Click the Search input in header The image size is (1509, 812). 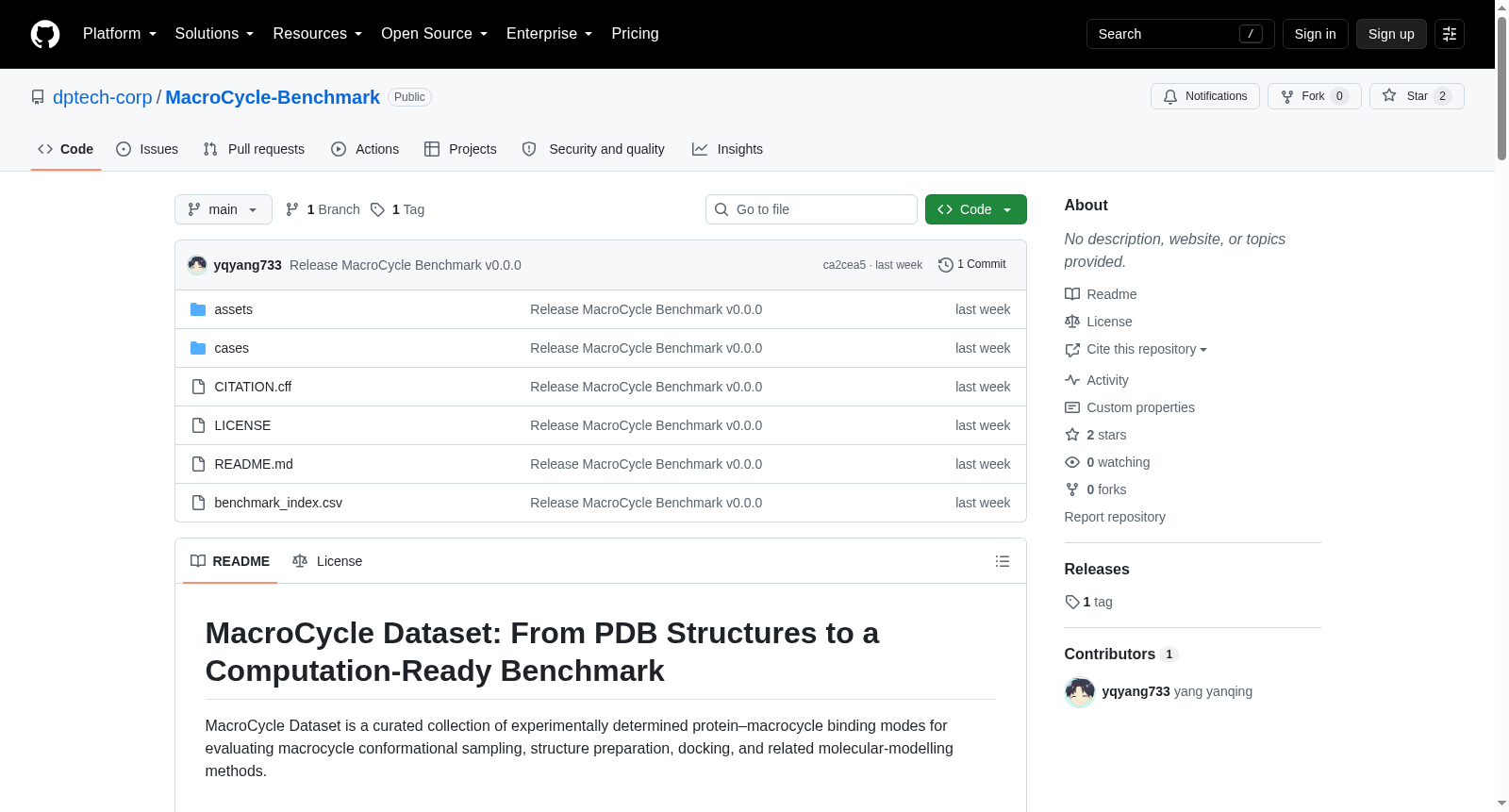point(1181,34)
